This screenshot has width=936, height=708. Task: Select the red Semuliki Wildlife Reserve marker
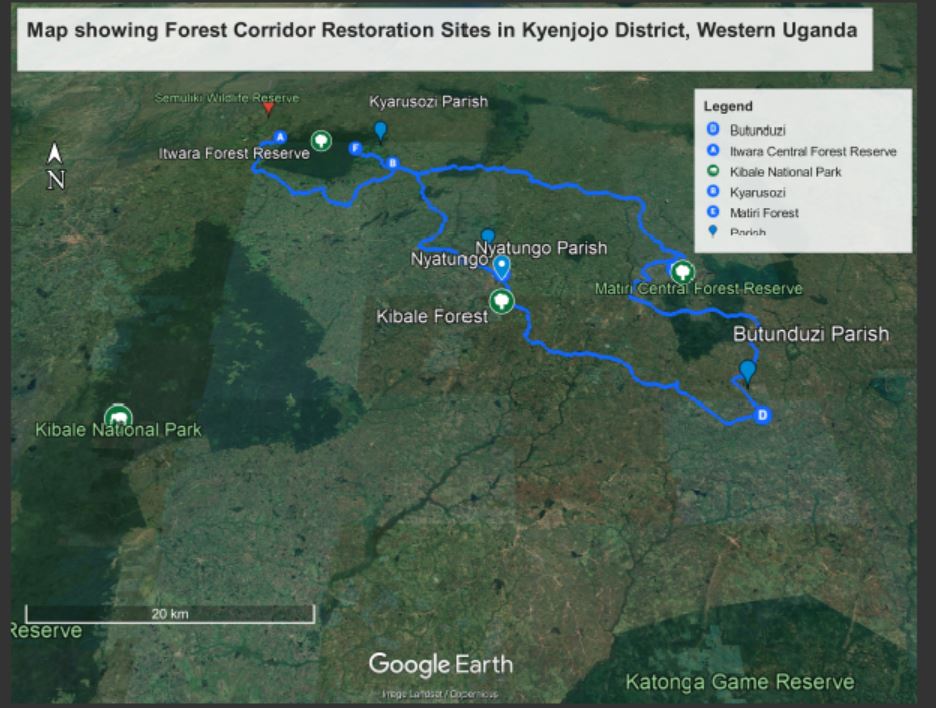point(267,107)
